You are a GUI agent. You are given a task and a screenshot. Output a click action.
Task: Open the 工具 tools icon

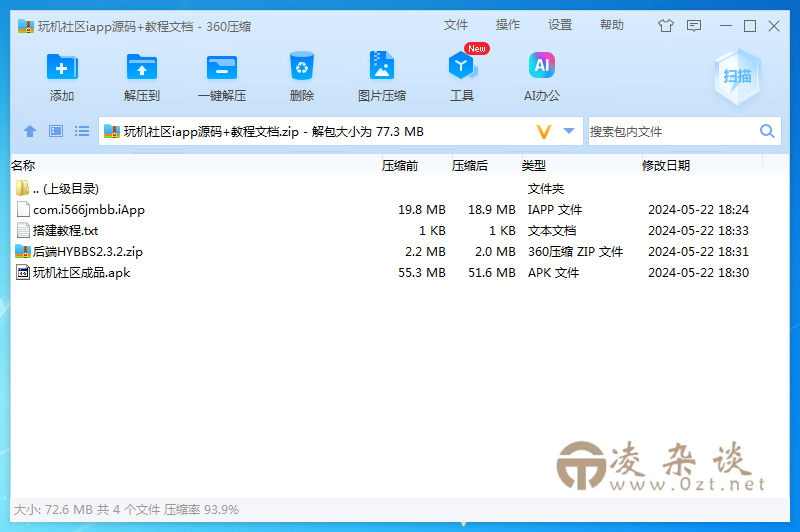click(462, 66)
